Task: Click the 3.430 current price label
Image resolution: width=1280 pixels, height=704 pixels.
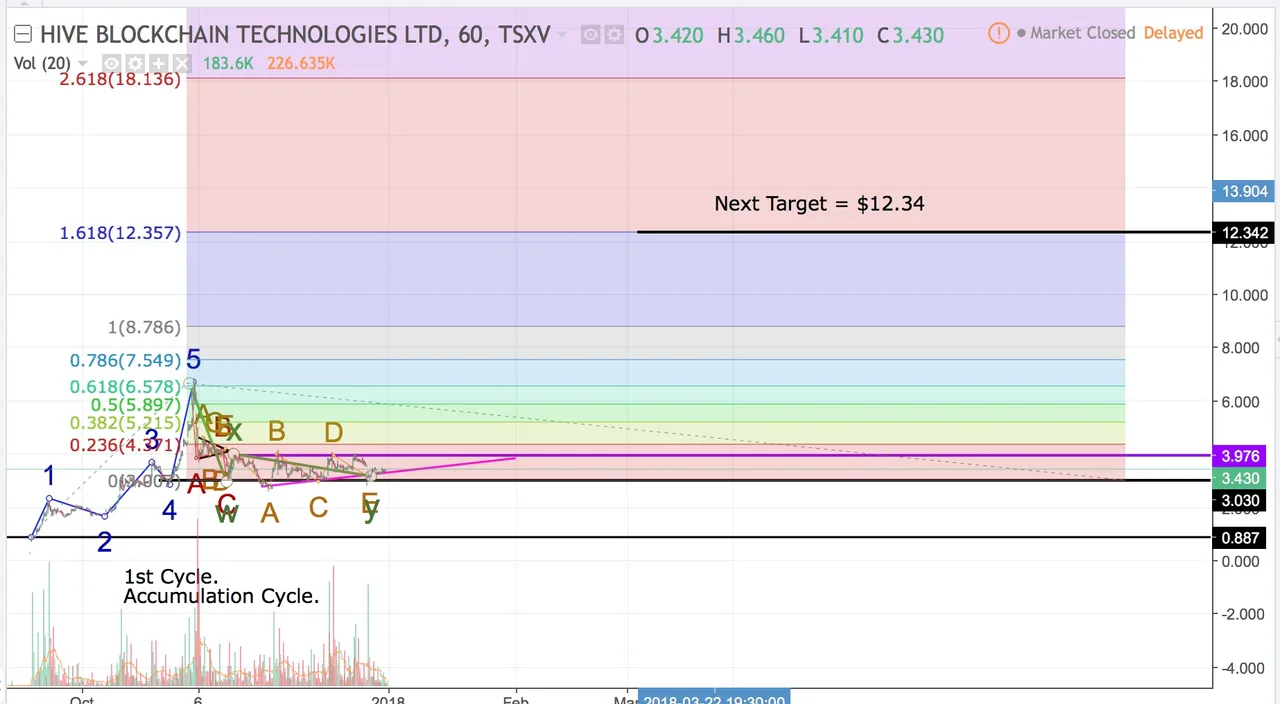Action: tap(1241, 479)
